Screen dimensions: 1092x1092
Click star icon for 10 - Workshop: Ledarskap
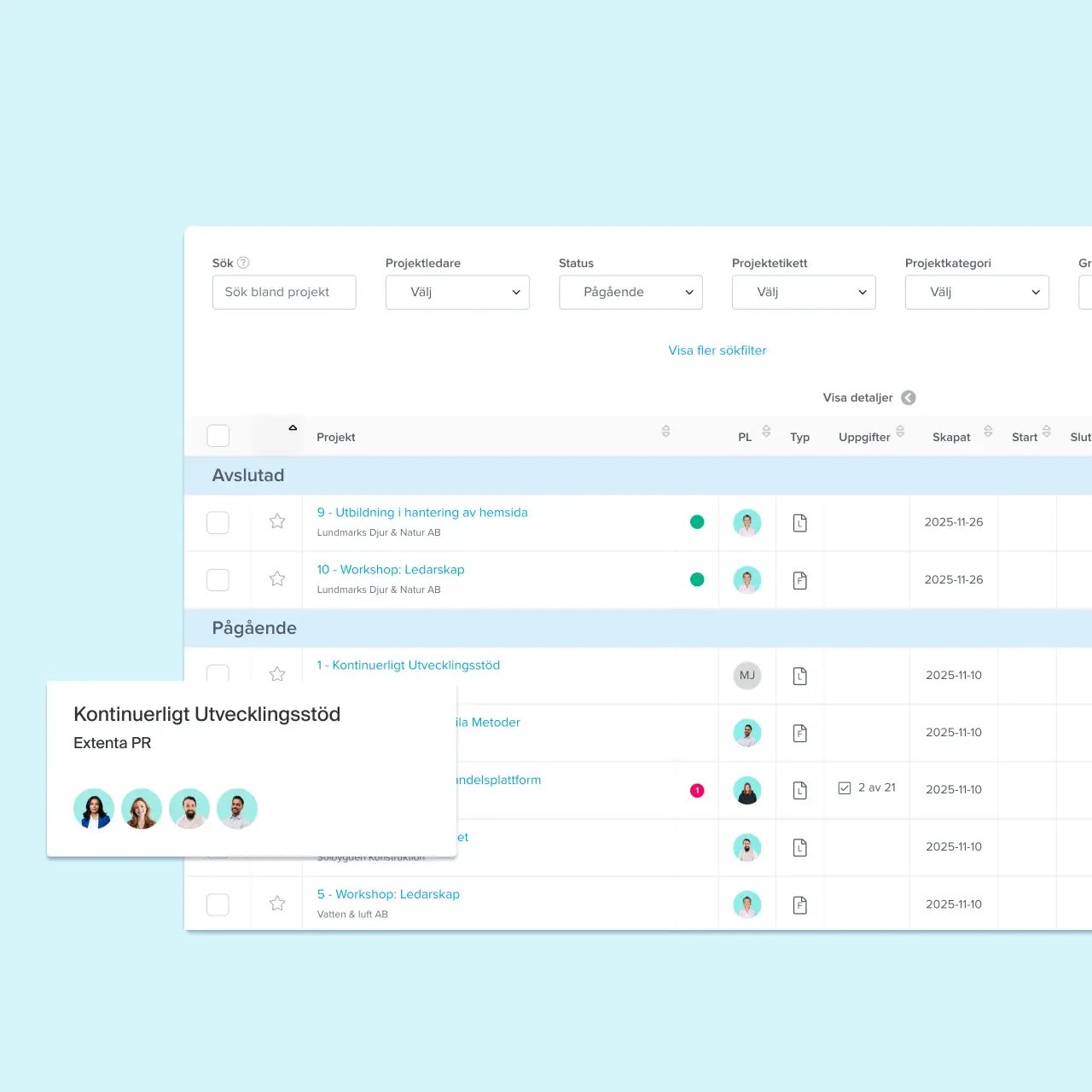point(277,579)
